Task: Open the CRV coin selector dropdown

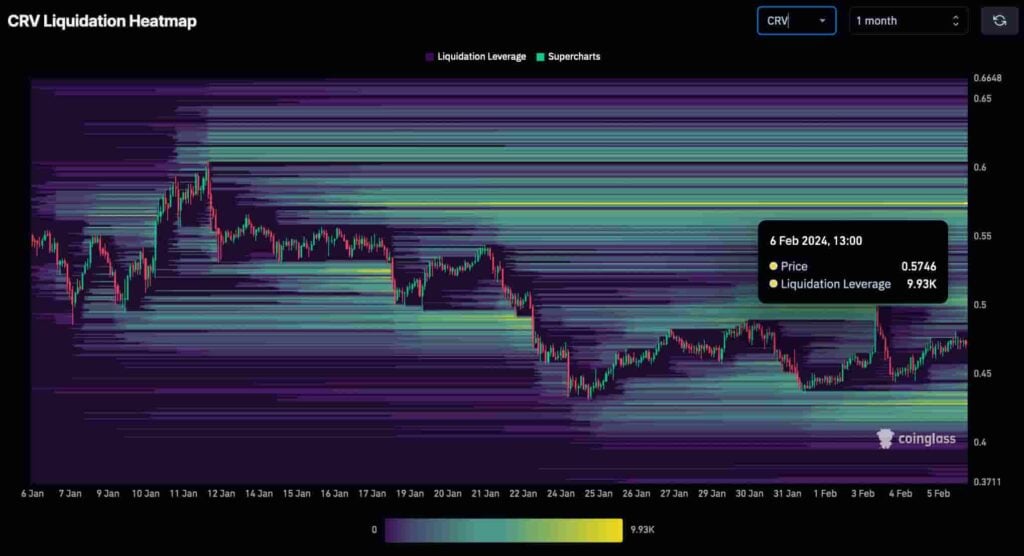Action: (x=796, y=21)
